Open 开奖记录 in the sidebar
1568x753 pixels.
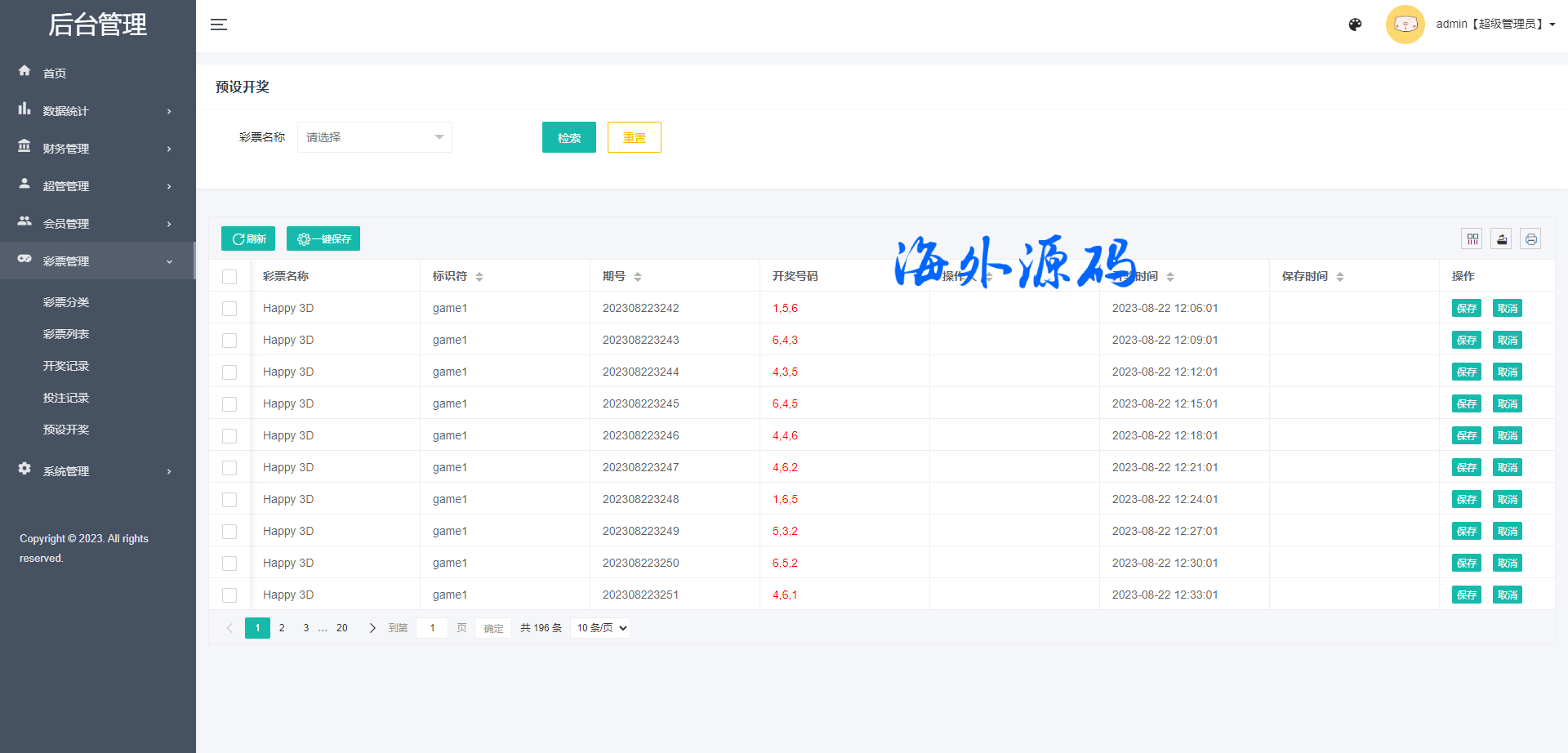66,366
